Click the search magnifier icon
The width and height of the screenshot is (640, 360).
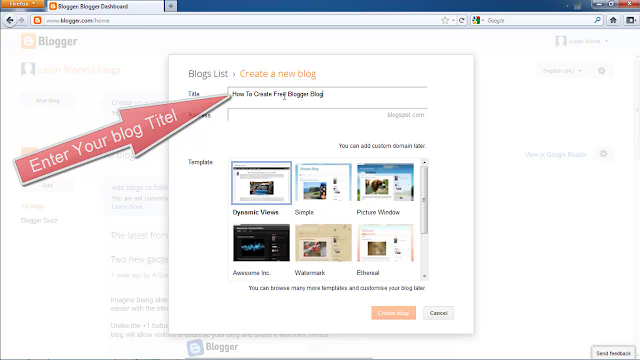598,20
